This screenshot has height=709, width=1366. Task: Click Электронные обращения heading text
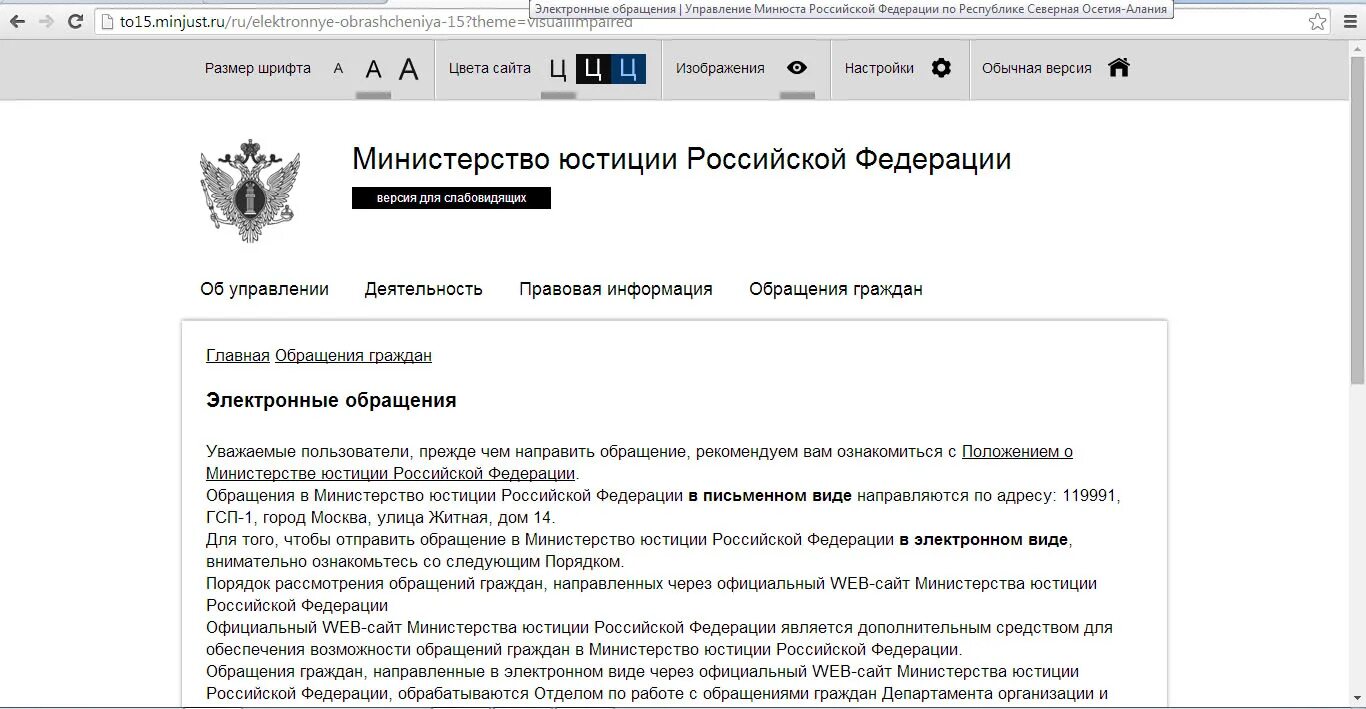point(331,400)
